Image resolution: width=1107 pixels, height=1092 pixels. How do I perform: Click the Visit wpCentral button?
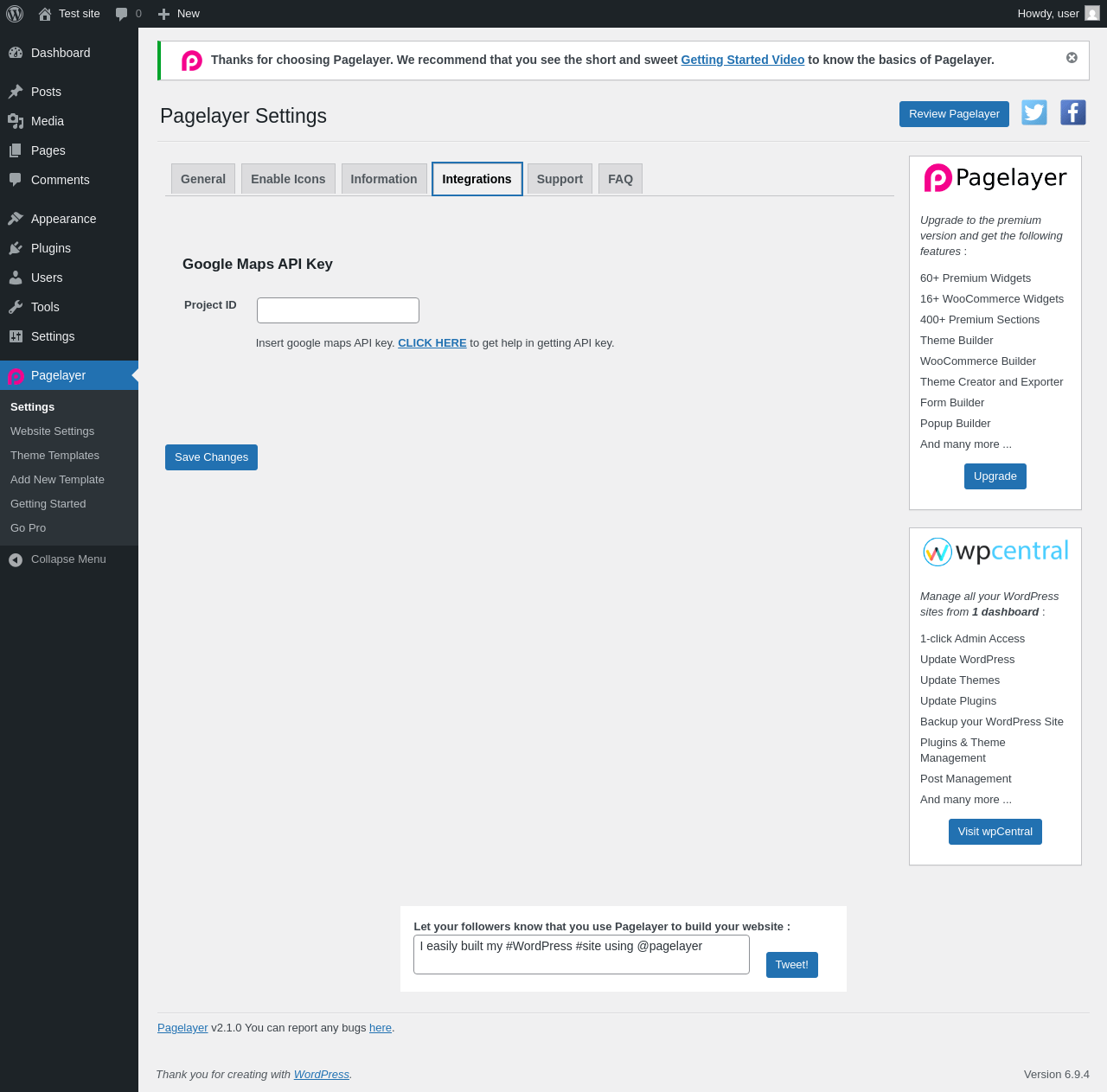point(995,832)
